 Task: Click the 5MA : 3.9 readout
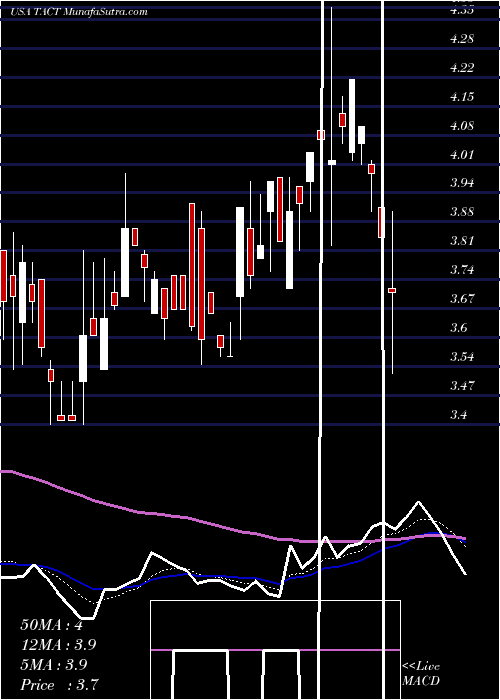(55, 665)
